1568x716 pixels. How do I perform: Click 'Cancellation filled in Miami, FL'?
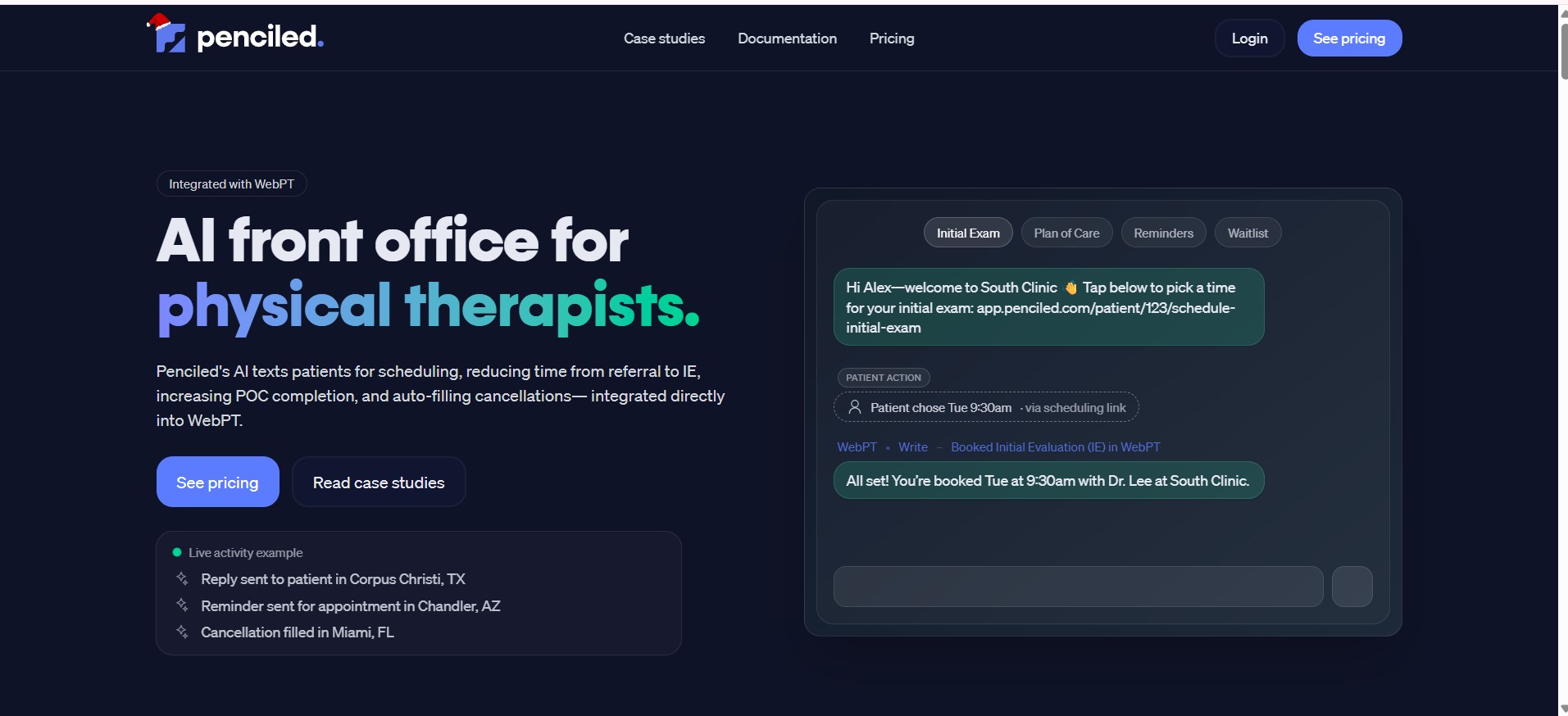pos(298,632)
